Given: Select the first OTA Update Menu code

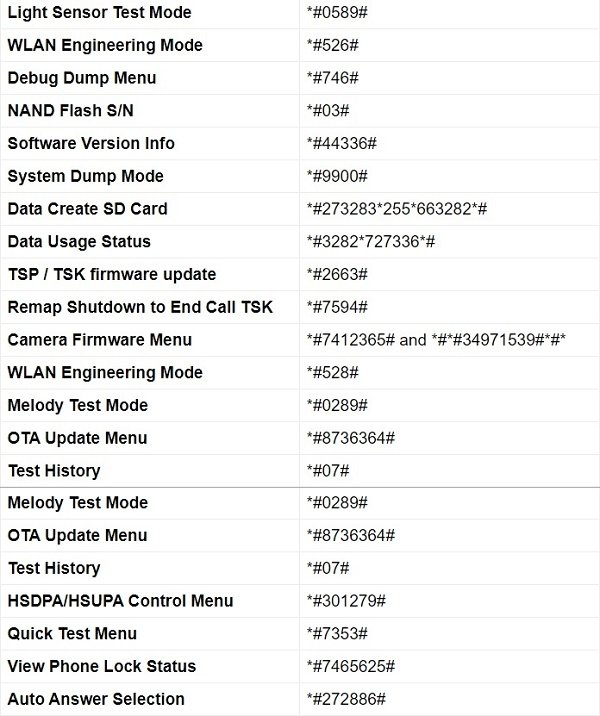Looking at the screenshot, I should (x=351, y=438).
